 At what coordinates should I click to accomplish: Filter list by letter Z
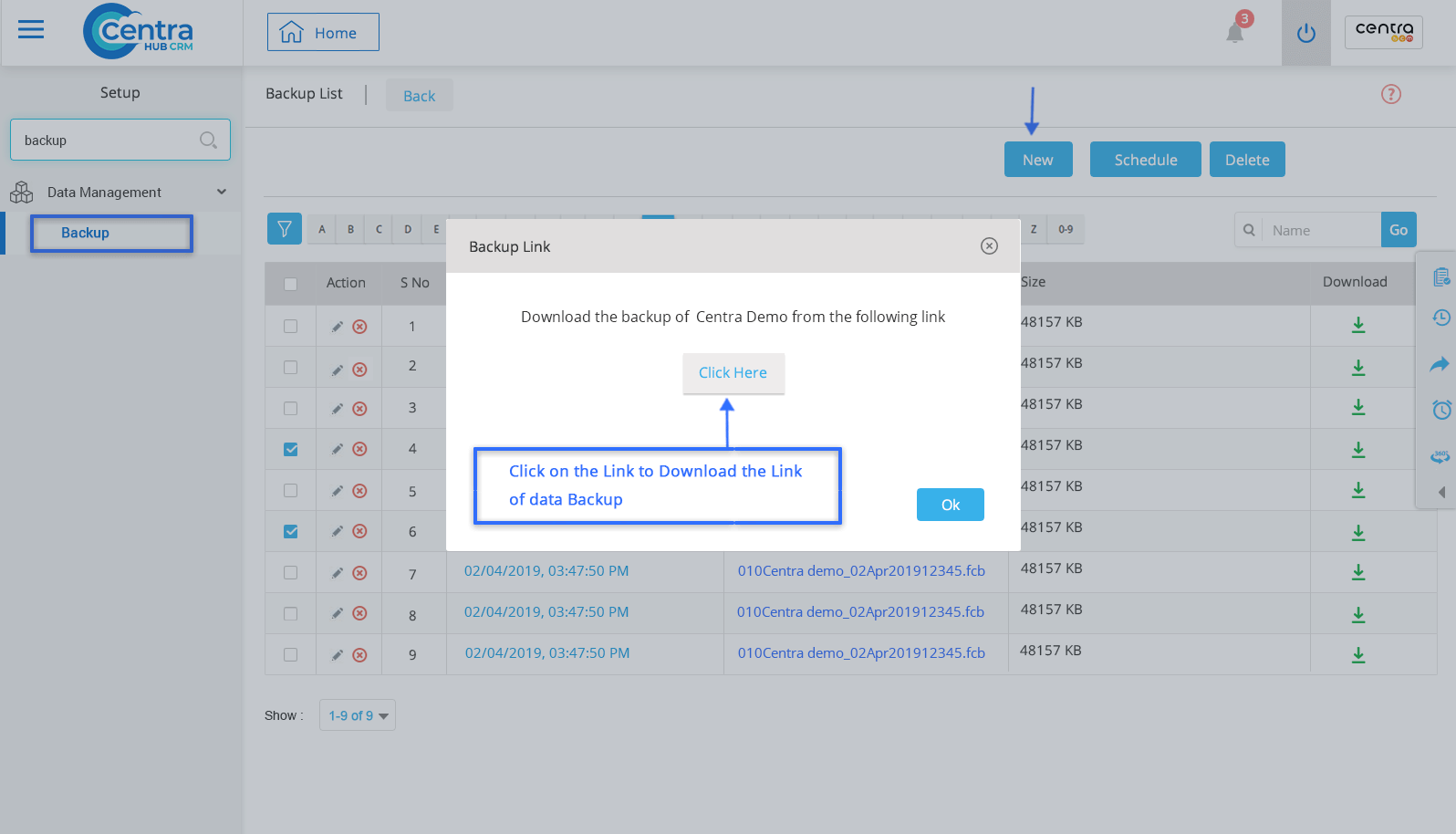(1034, 229)
